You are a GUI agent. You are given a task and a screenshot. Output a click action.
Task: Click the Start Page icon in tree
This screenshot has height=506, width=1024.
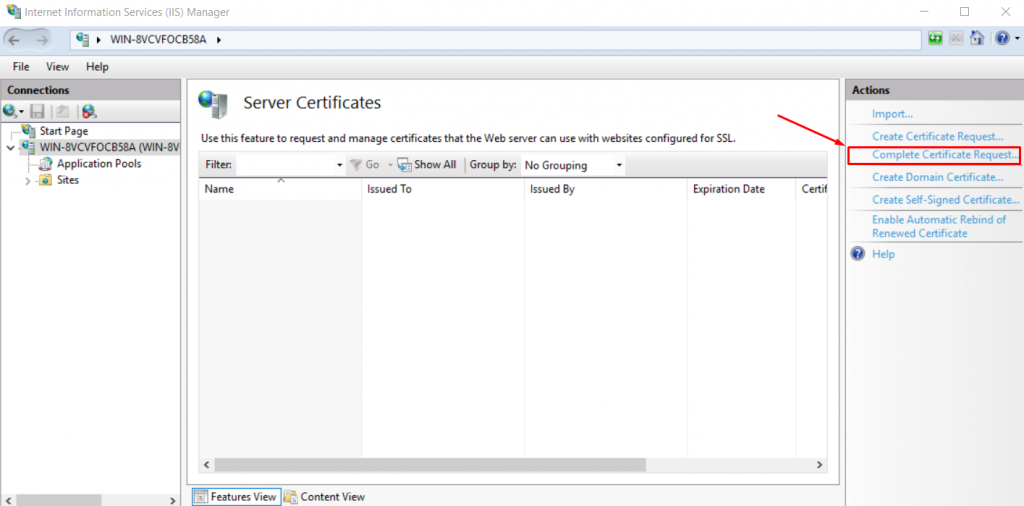(29, 130)
